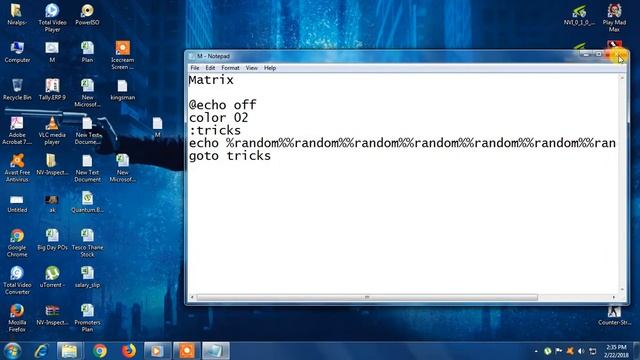Select the ak desktop icon
This screenshot has height=360, width=640.
52,204
